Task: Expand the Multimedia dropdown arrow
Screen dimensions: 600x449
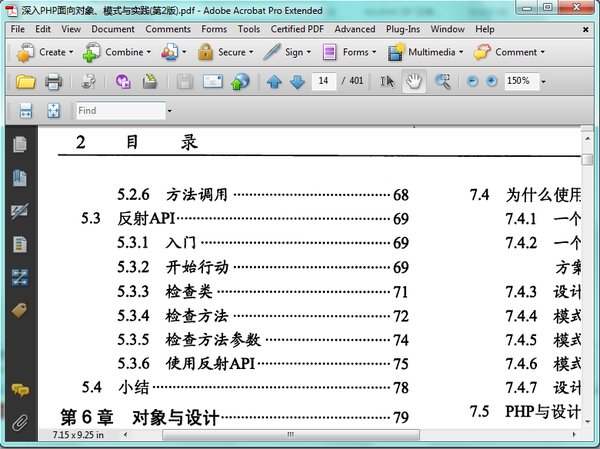Action: coord(461,52)
